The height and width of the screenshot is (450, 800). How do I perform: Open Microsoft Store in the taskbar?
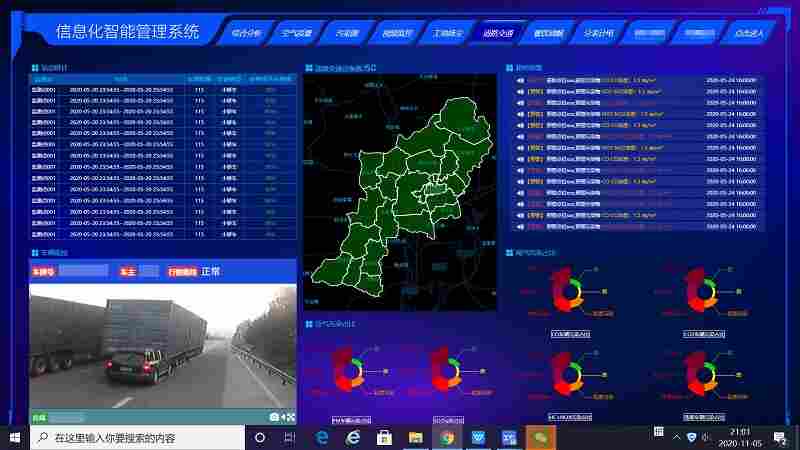pyautogui.click(x=383, y=438)
